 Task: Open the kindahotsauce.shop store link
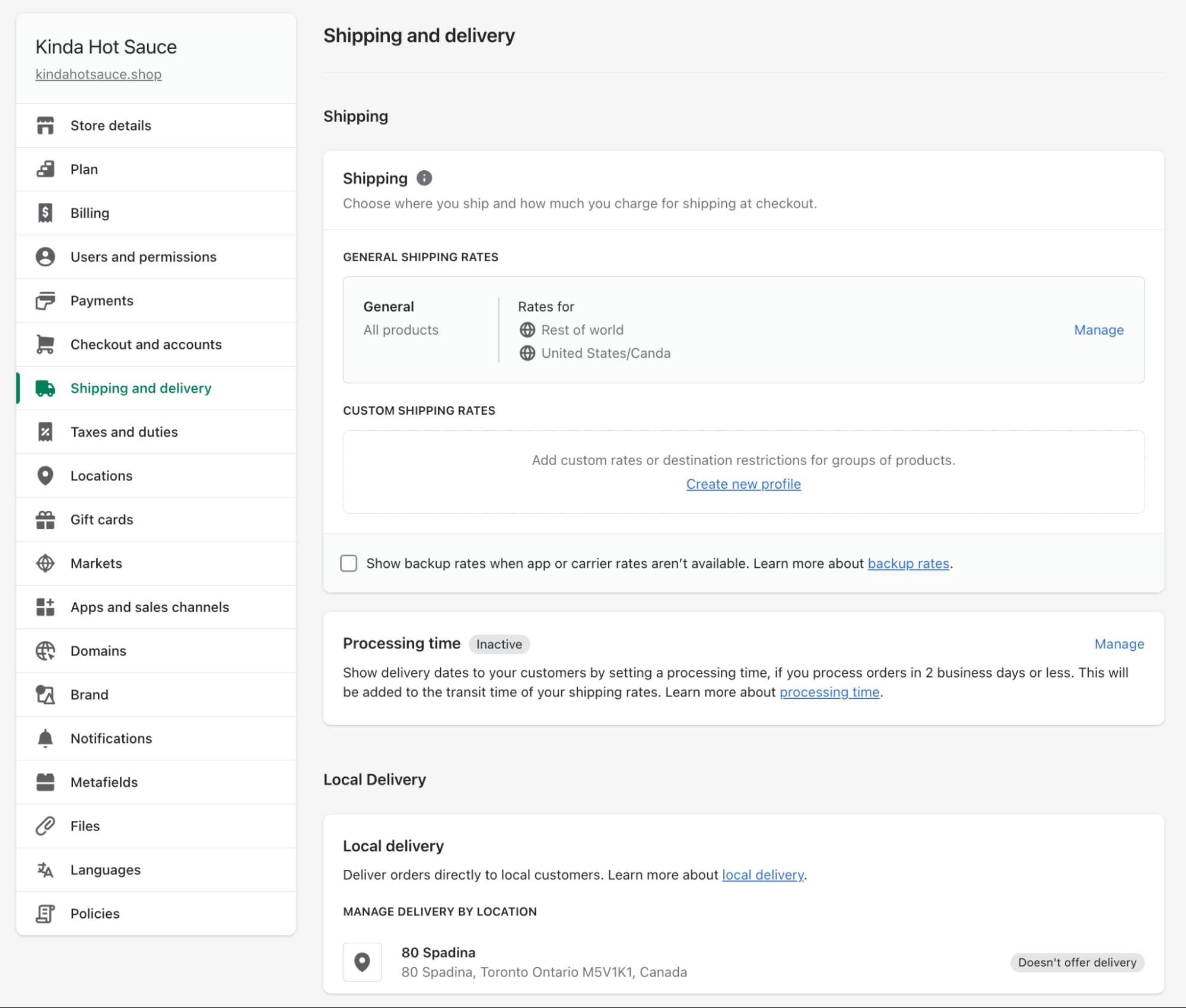(x=98, y=74)
